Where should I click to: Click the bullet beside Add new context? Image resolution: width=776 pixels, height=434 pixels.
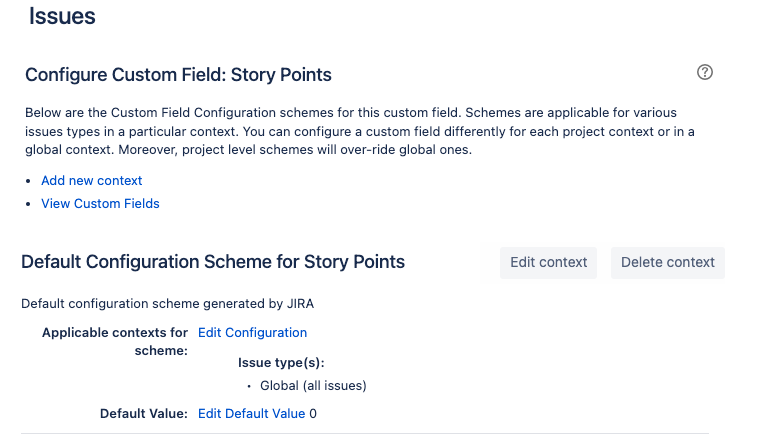coord(29,181)
